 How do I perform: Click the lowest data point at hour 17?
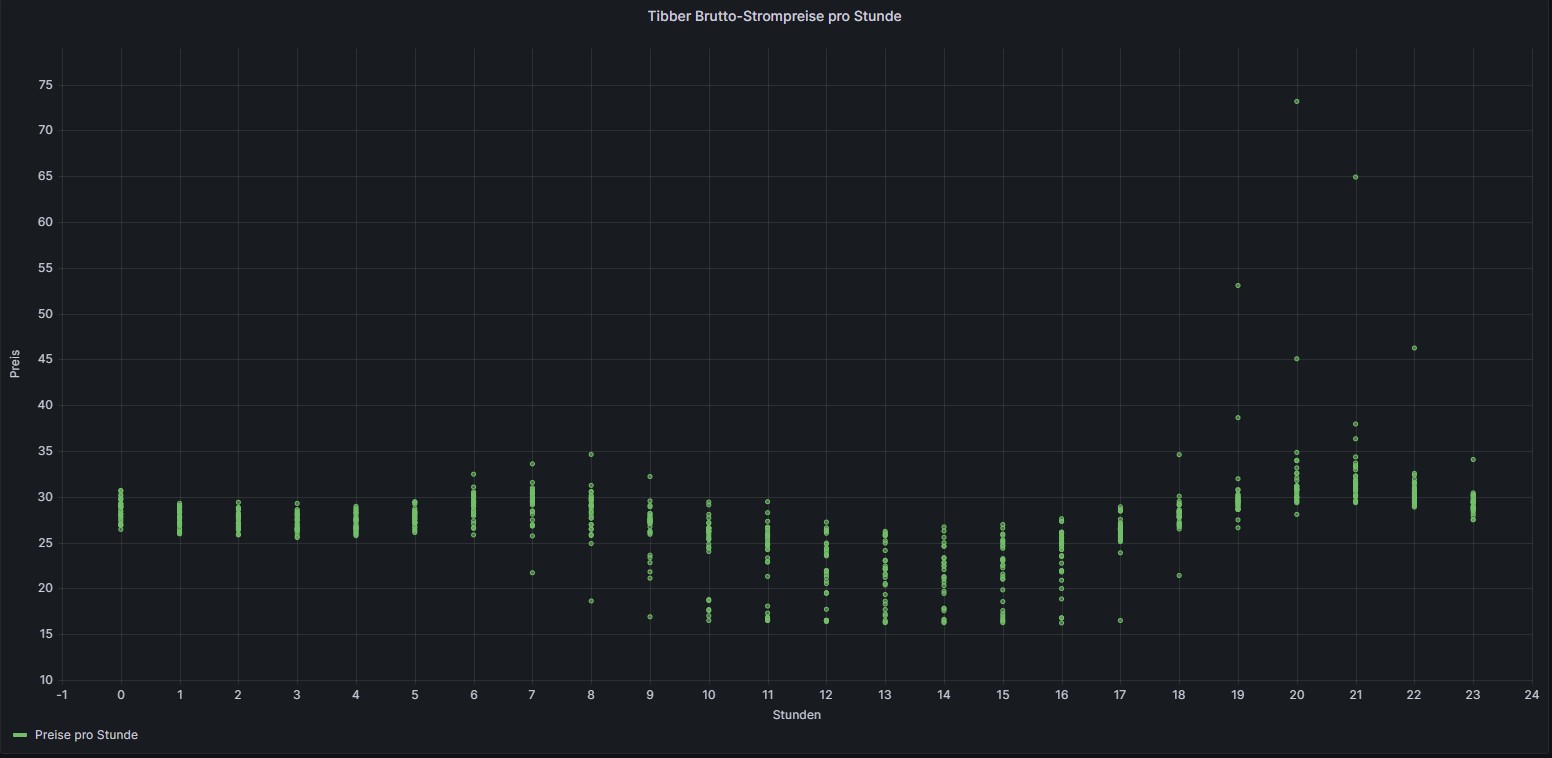tap(1120, 621)
